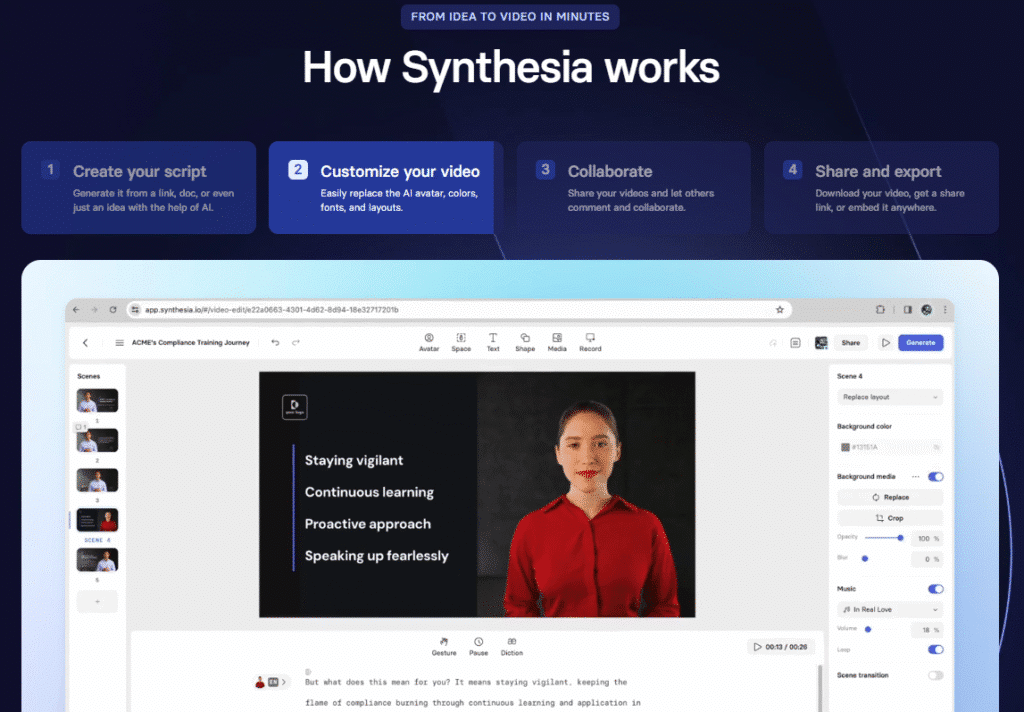Image resolution: width=1024 pixels, height=712 pixels.
Task: Open the hamburger menu beside video title
Action: pos(120,342)
